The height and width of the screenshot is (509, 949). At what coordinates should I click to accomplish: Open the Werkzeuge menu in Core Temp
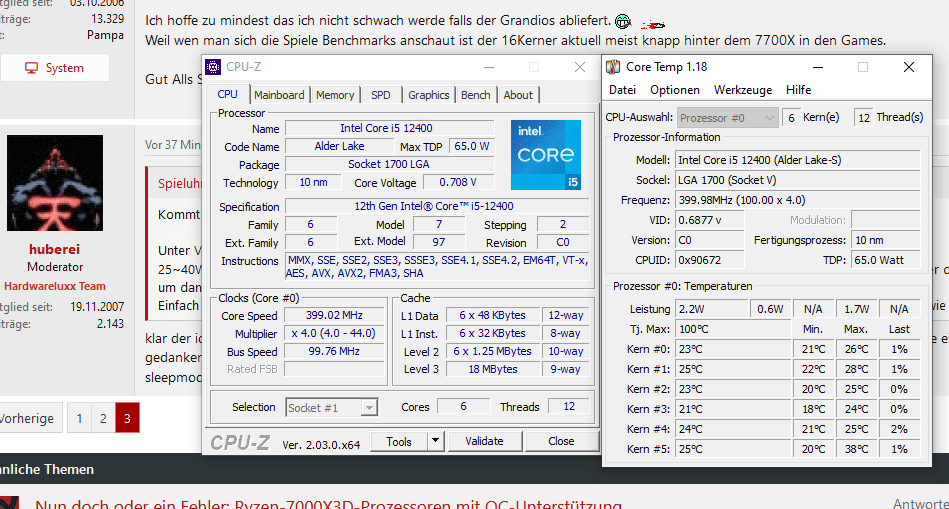pyautogui.click(x=743, y=90)
